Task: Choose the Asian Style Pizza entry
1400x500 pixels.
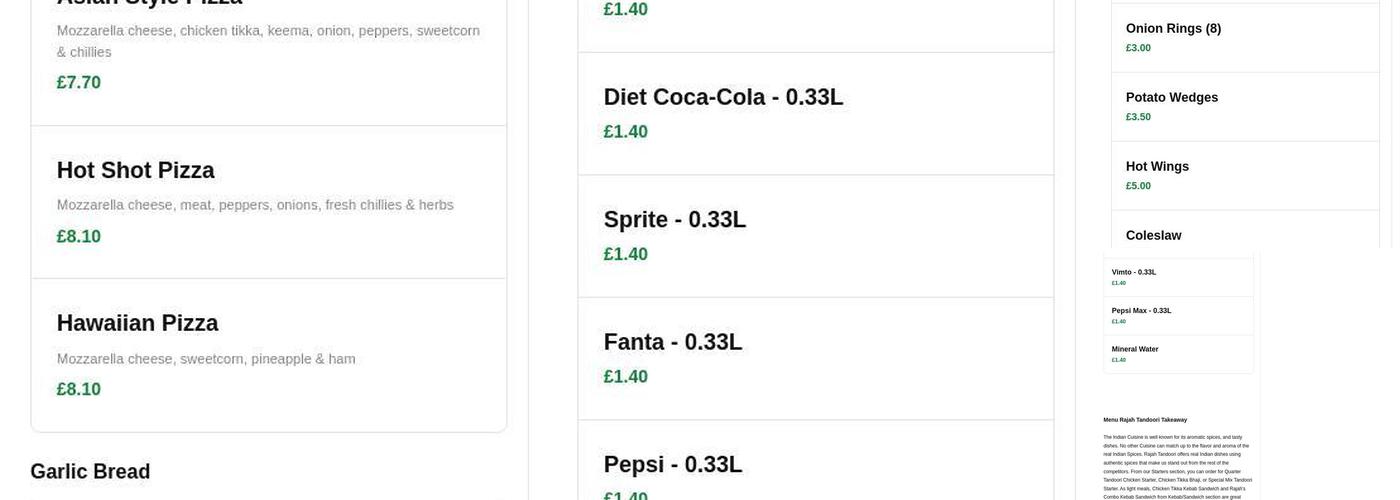Action: click(x=150, y=3)
